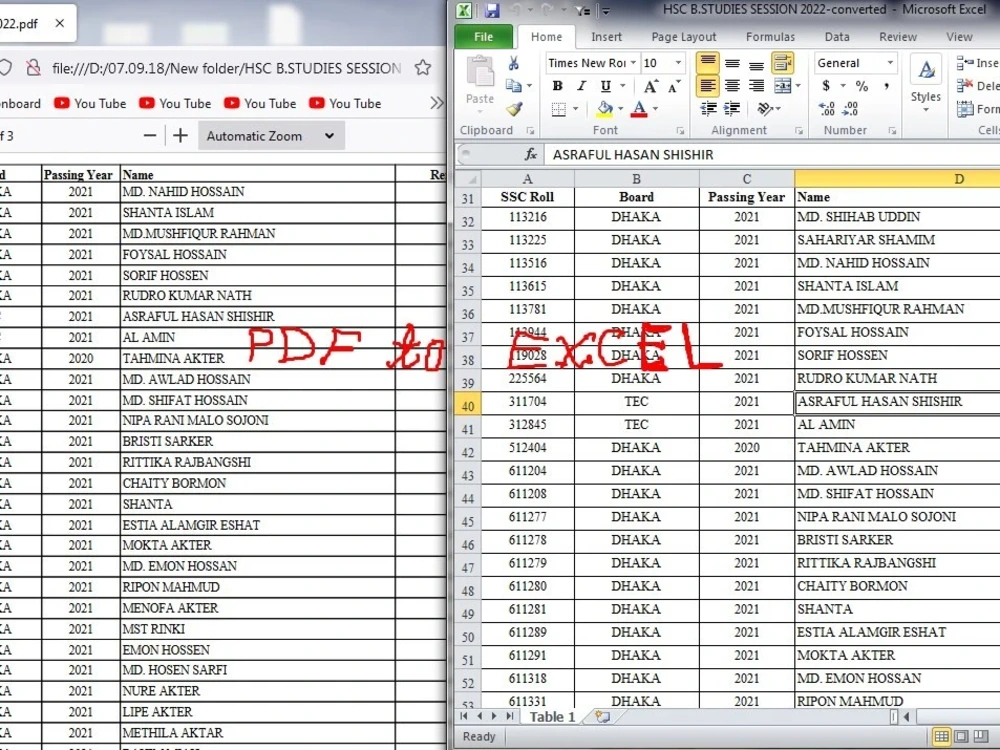The height and width of the screenshot is (750, 1000).
Task: Open the Data ribbon tab
Action: [x=837, y=37]
